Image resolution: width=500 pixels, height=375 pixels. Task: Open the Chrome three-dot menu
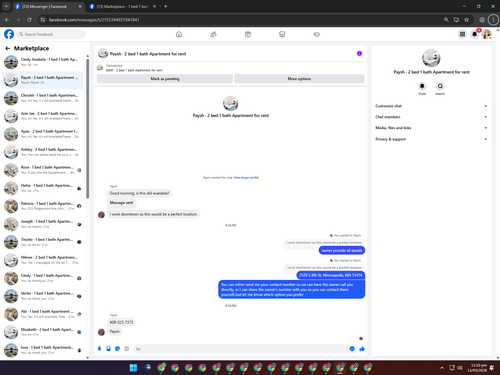click(493, 20)
